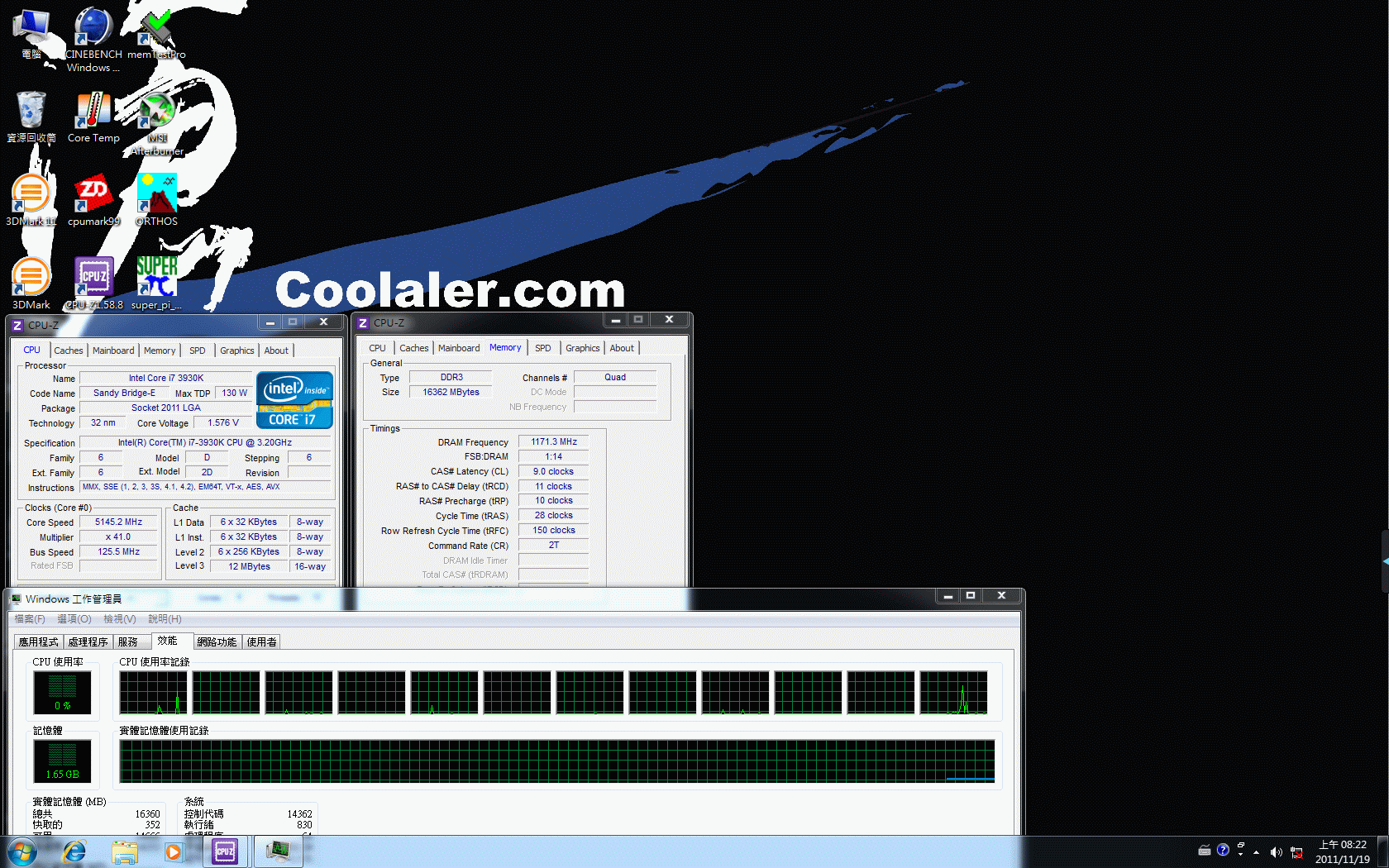
Task: Click the code name 'Sandy Bridge-E'
Action: point(124,393)
